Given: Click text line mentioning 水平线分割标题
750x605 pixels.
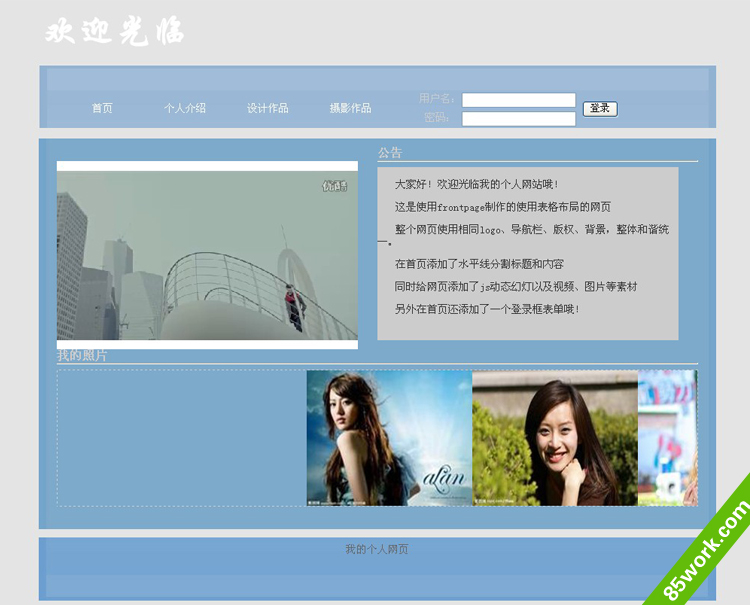Looking at the screenshot, I should (x=479, y=264).
